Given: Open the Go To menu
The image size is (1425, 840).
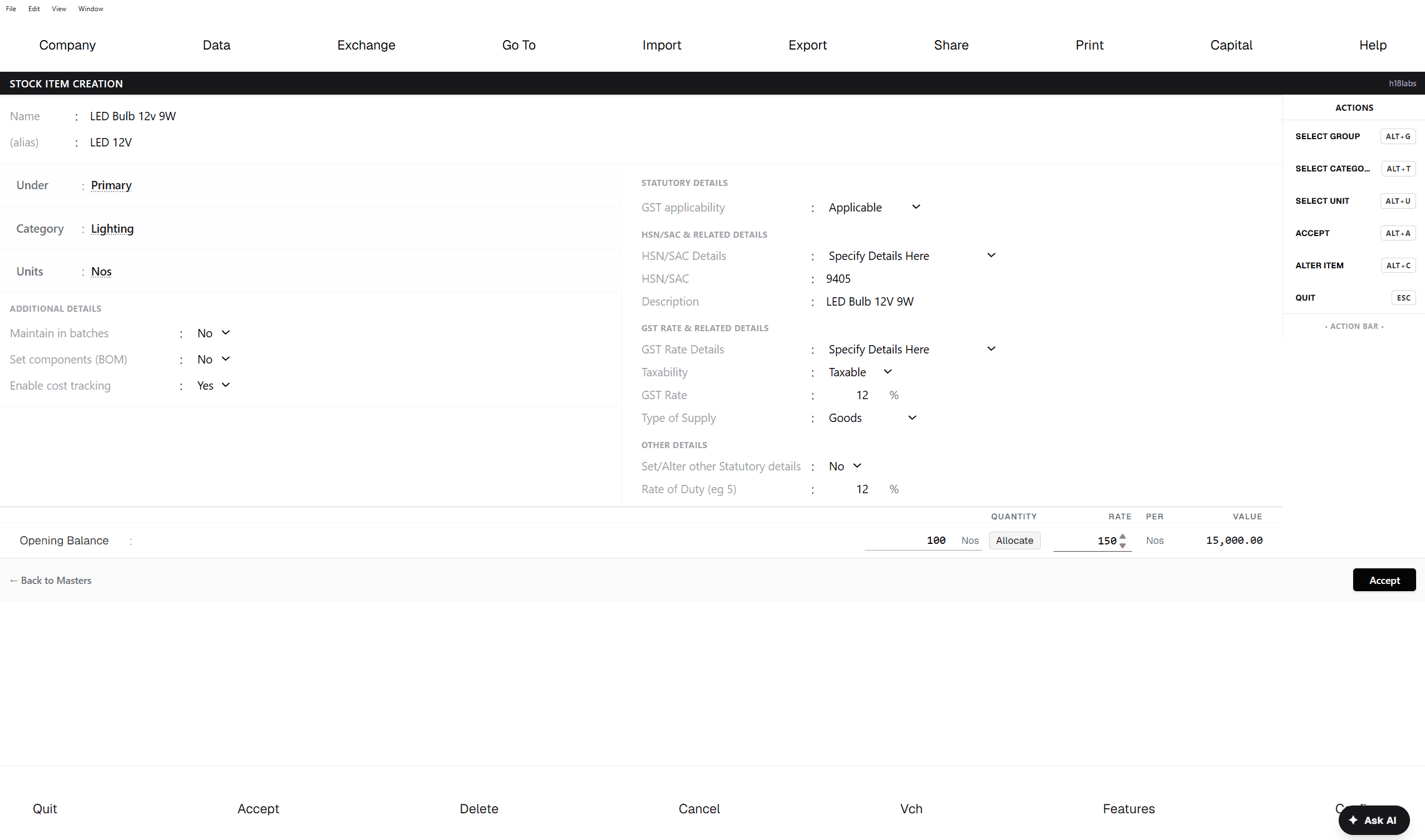Looking at the screenshot, I should pyautogui.click(x=518, y=45).
